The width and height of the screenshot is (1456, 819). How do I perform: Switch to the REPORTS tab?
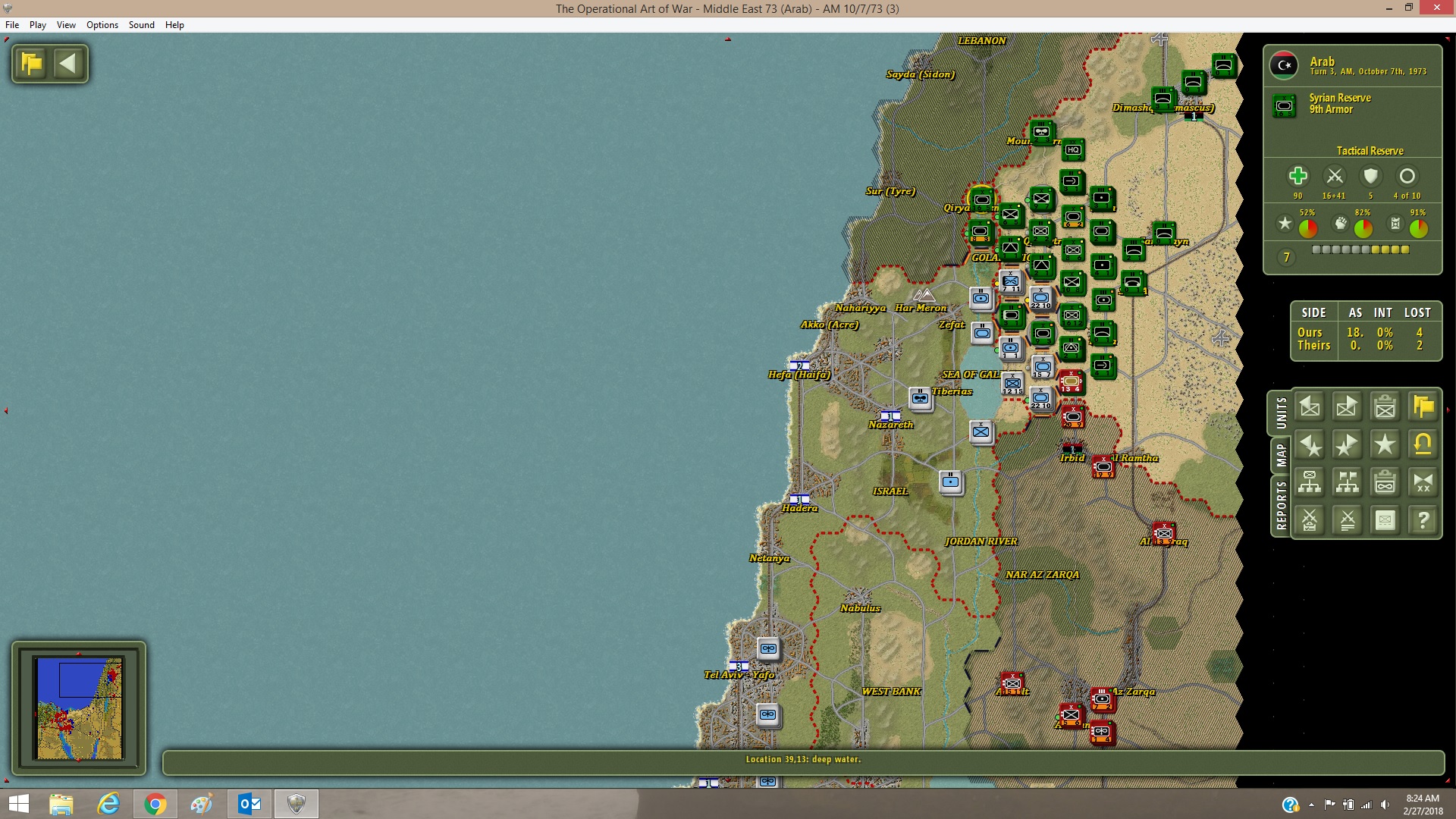tap(1281, 505)
